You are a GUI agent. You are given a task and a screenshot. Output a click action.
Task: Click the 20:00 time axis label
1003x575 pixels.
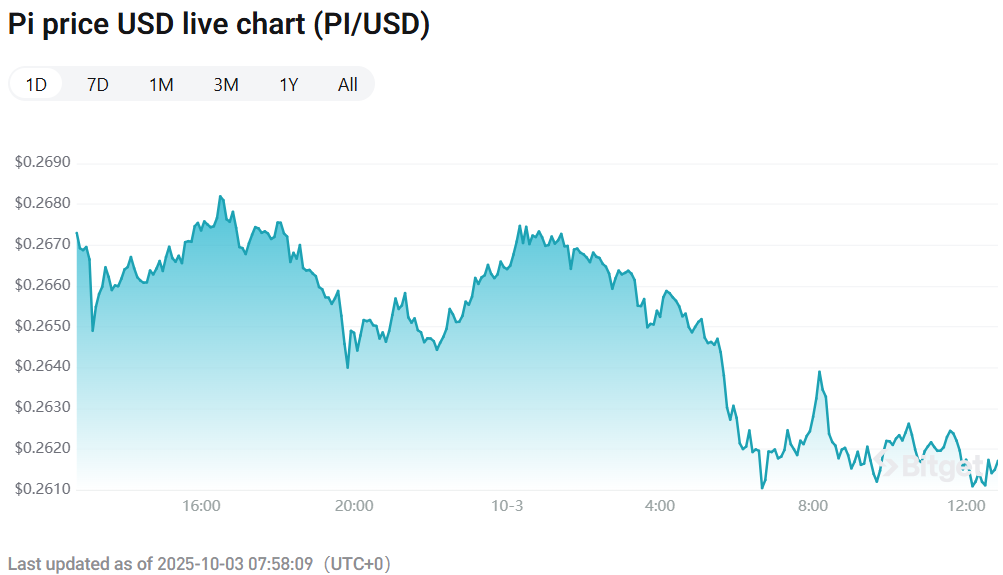tap(354, 506)
